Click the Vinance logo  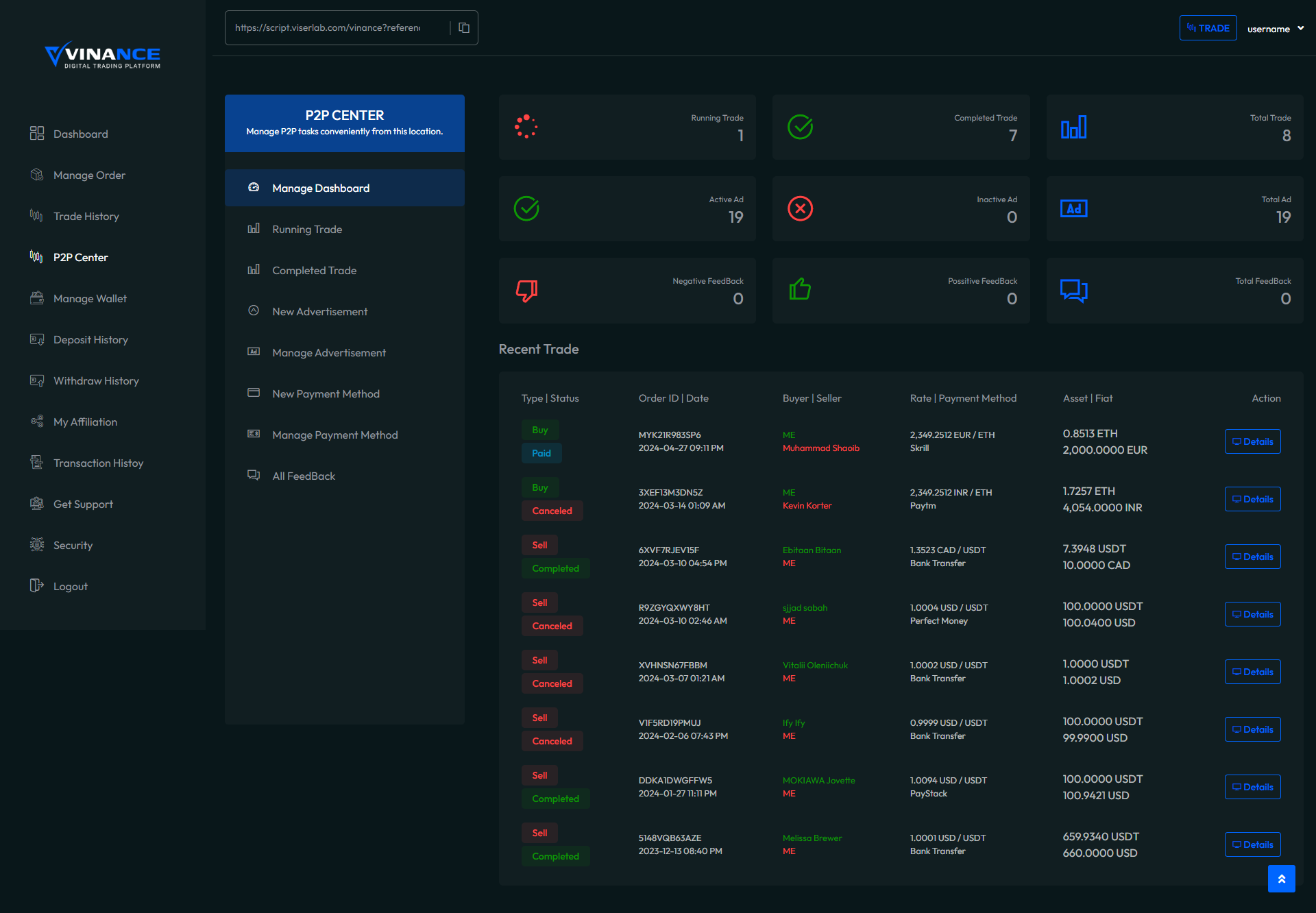coord(103,55)
